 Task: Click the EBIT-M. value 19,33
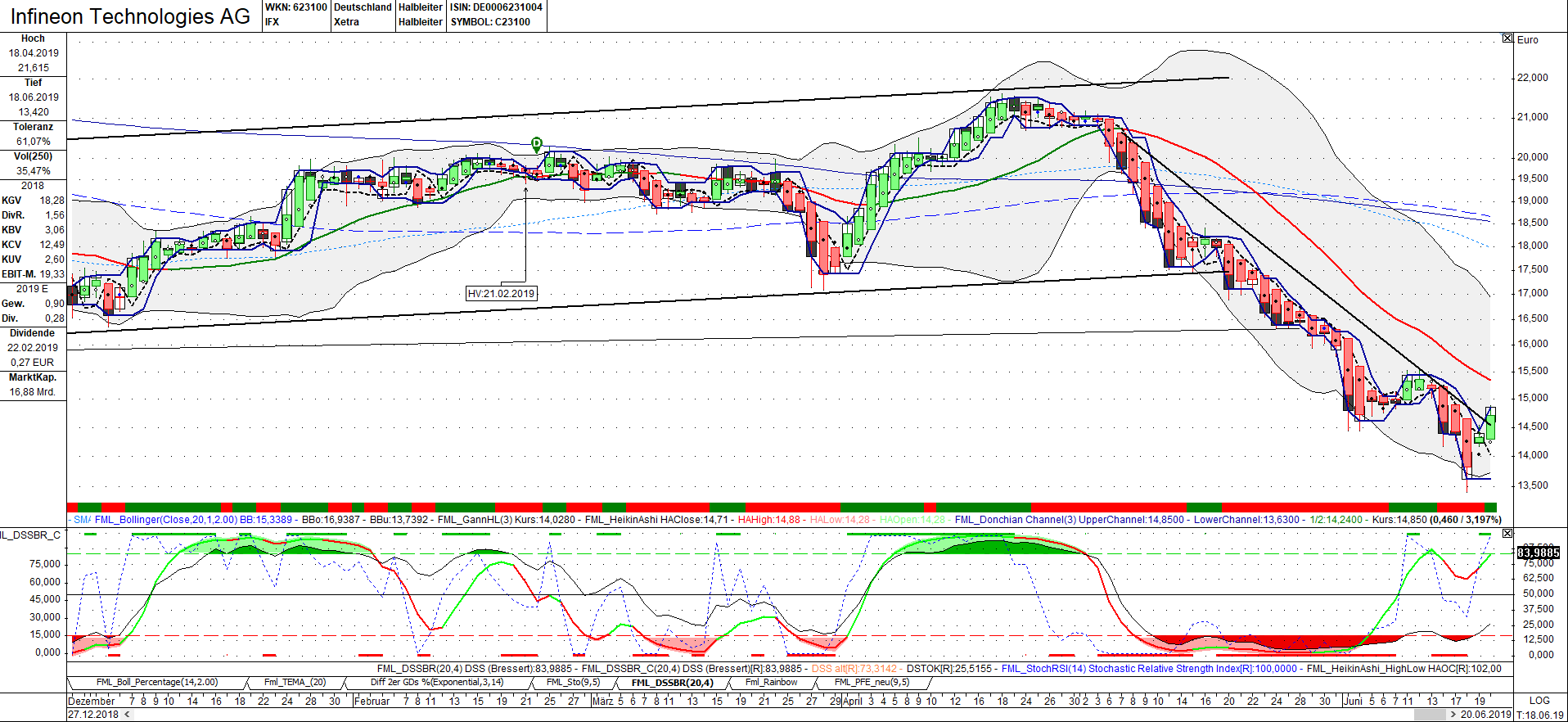(52, 274)
